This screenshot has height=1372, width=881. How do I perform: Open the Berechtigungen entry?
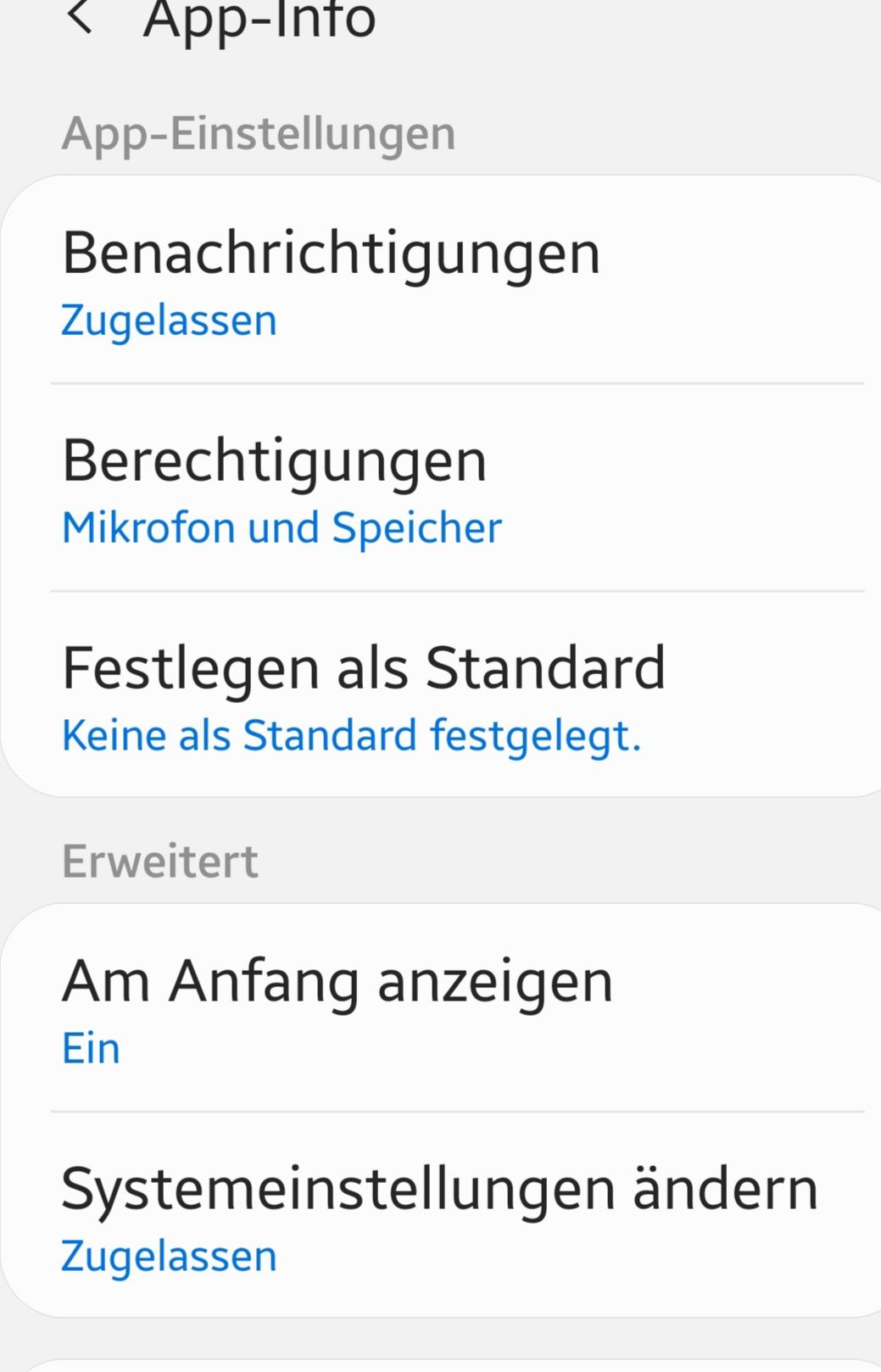[x=441, y=488]
